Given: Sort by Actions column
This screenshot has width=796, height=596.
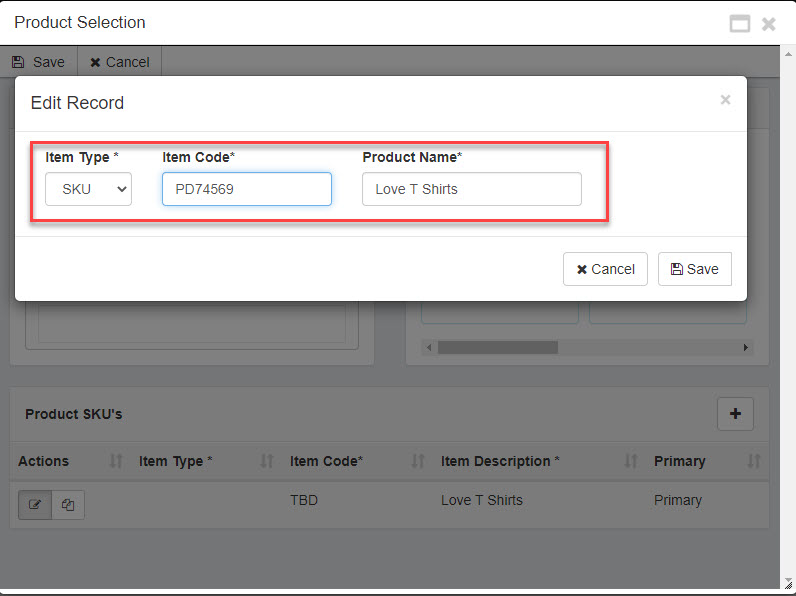Looking at the screenshot, I should (116, 461).
